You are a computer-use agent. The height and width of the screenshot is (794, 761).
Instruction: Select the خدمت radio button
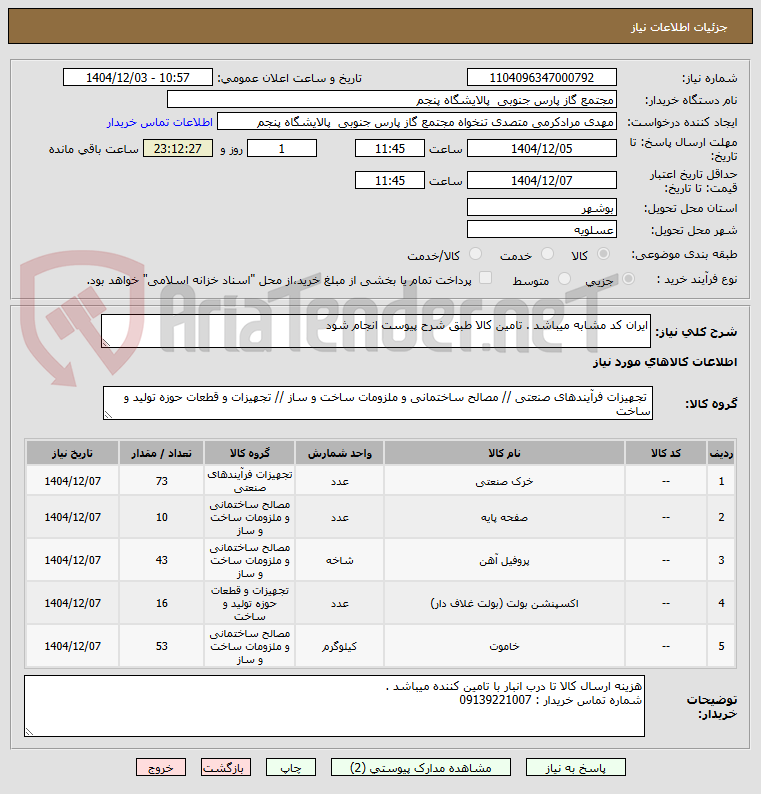point(547,254)
